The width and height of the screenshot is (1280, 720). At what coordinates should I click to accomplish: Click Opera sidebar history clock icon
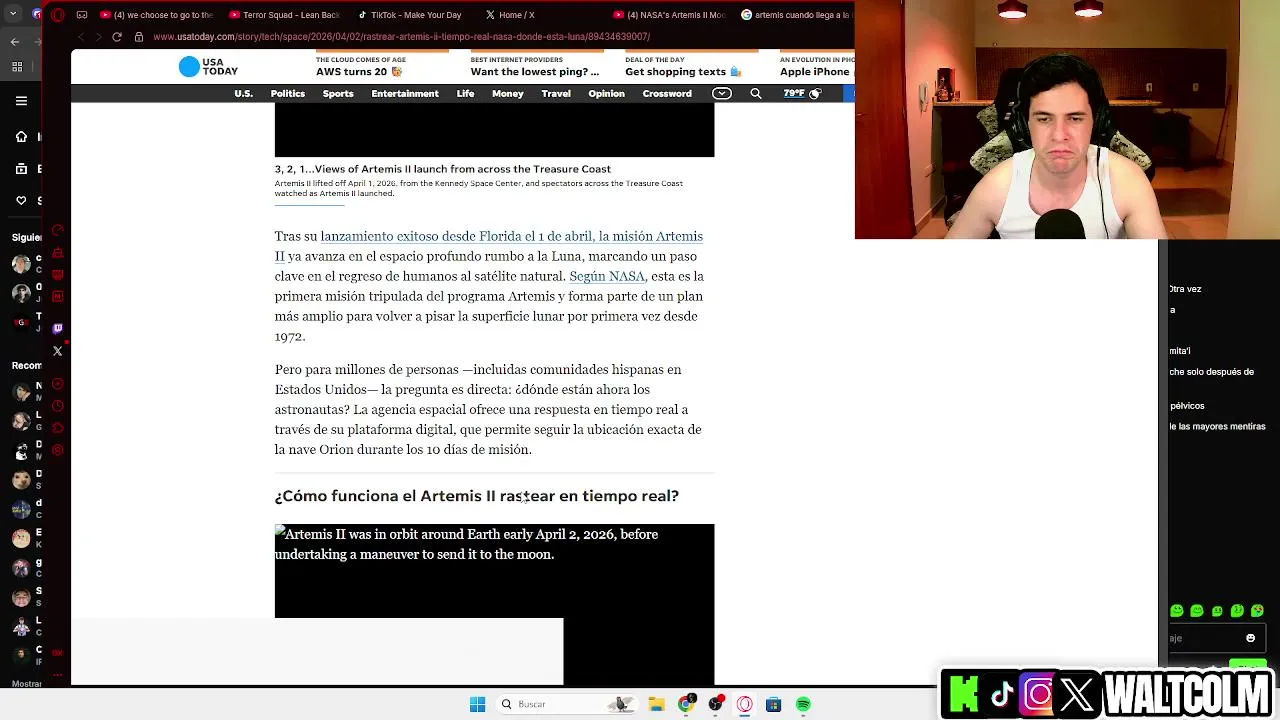pos(57,406)
